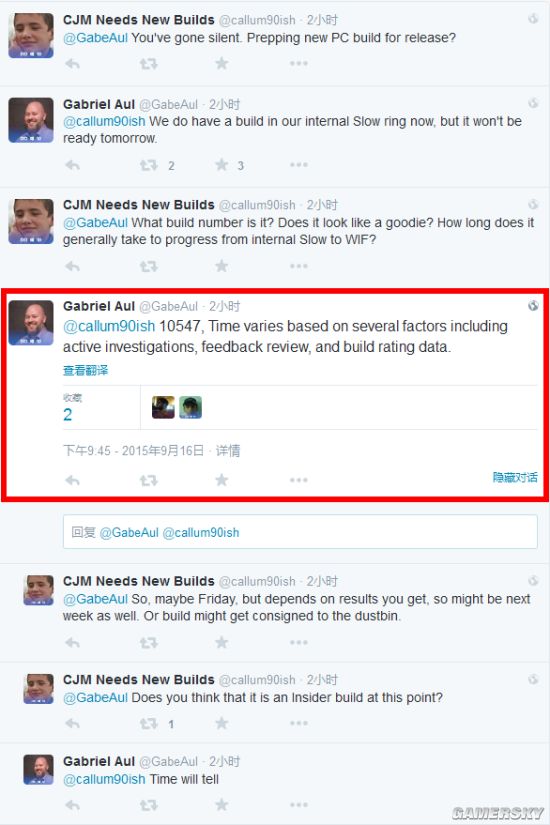
Task: Retweet Gabriel Aul's internal Slow ring tweet
Action: (148, 166)
